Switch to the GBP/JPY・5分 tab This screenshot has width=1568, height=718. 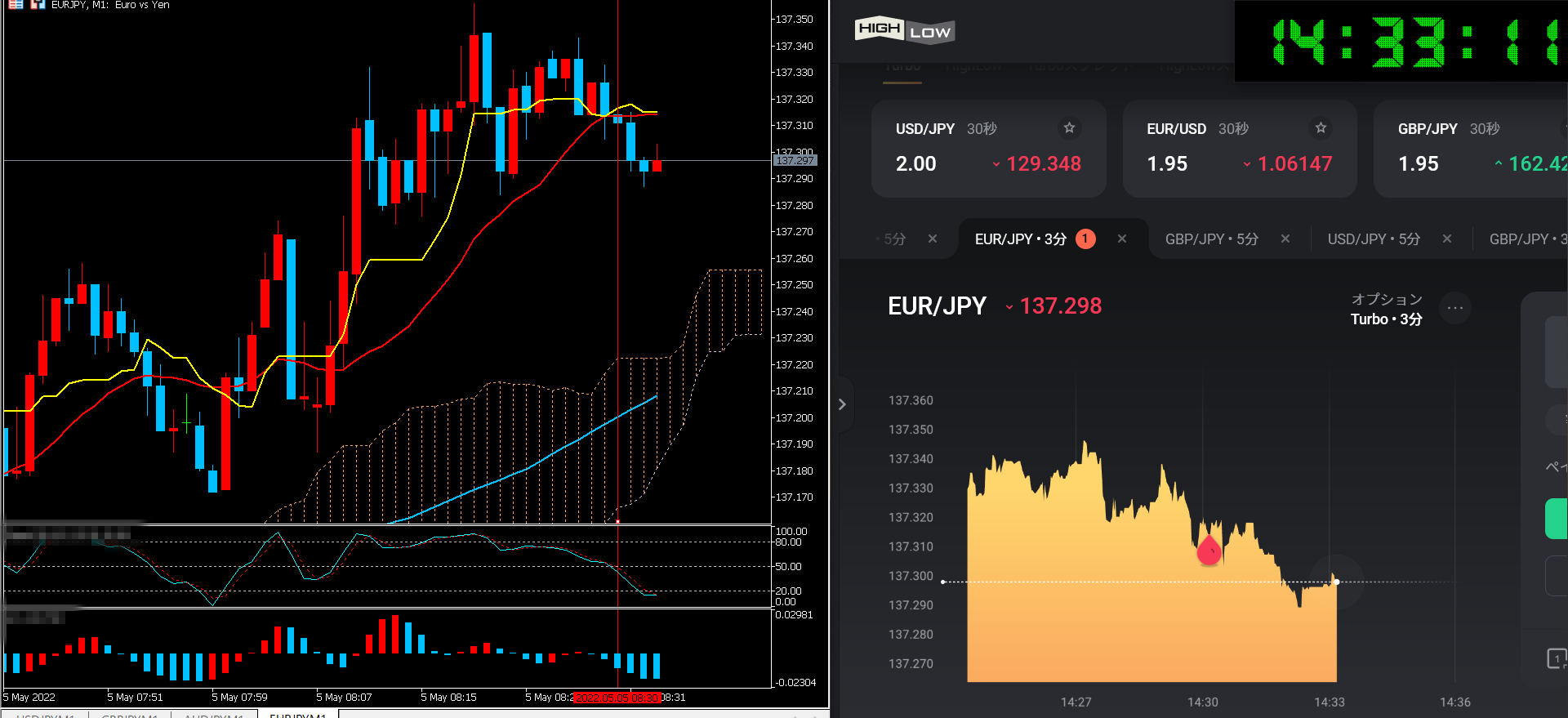[x=1212, y=239]
